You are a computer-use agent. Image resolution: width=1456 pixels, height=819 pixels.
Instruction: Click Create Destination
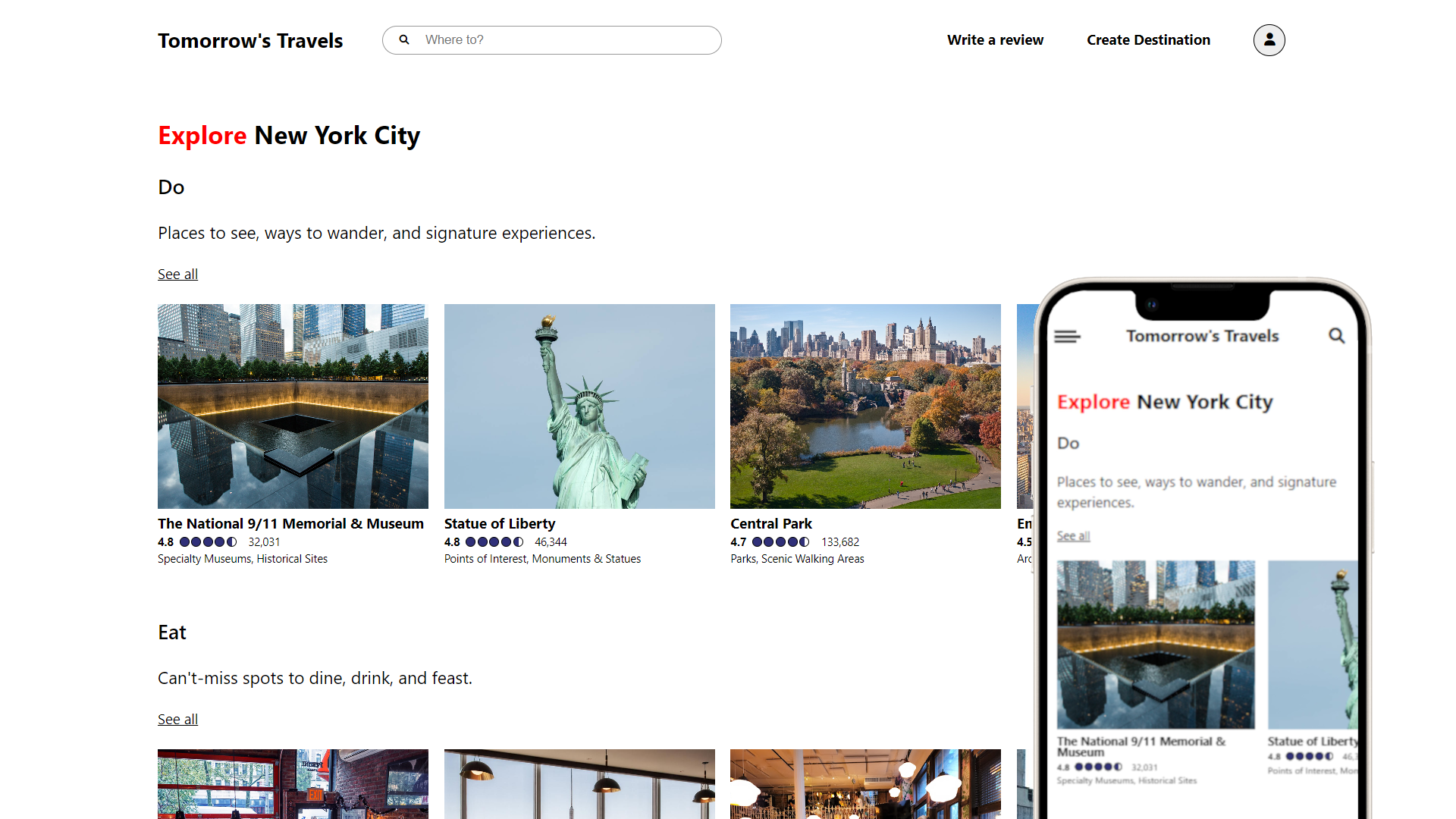[x=1148, y=39]
